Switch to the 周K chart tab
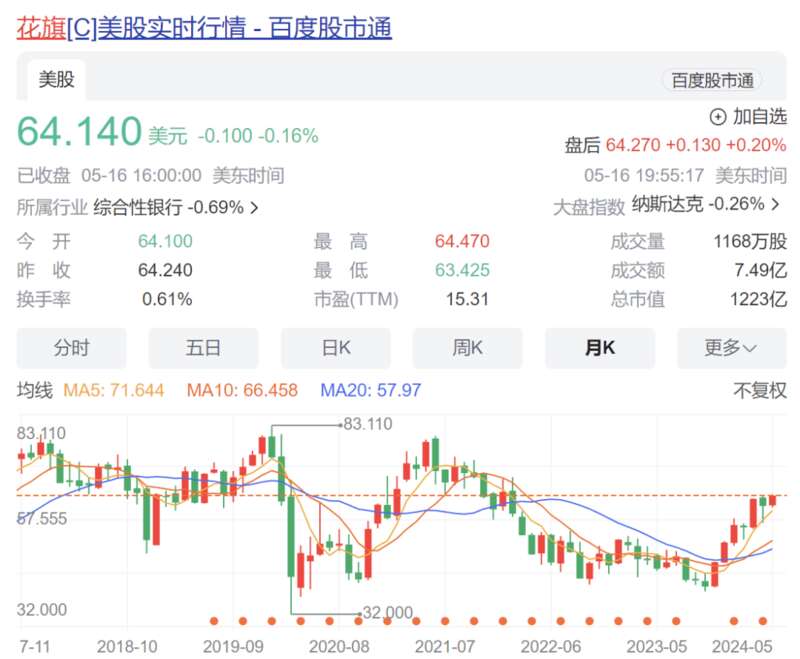The width and height of the screenshot is (800, 659). (467, 348)
